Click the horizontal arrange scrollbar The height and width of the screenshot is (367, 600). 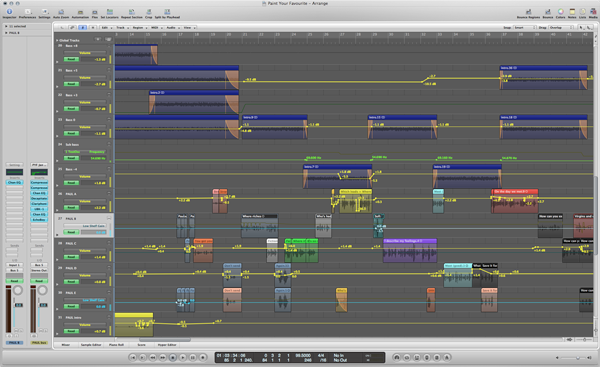[165, 339]
